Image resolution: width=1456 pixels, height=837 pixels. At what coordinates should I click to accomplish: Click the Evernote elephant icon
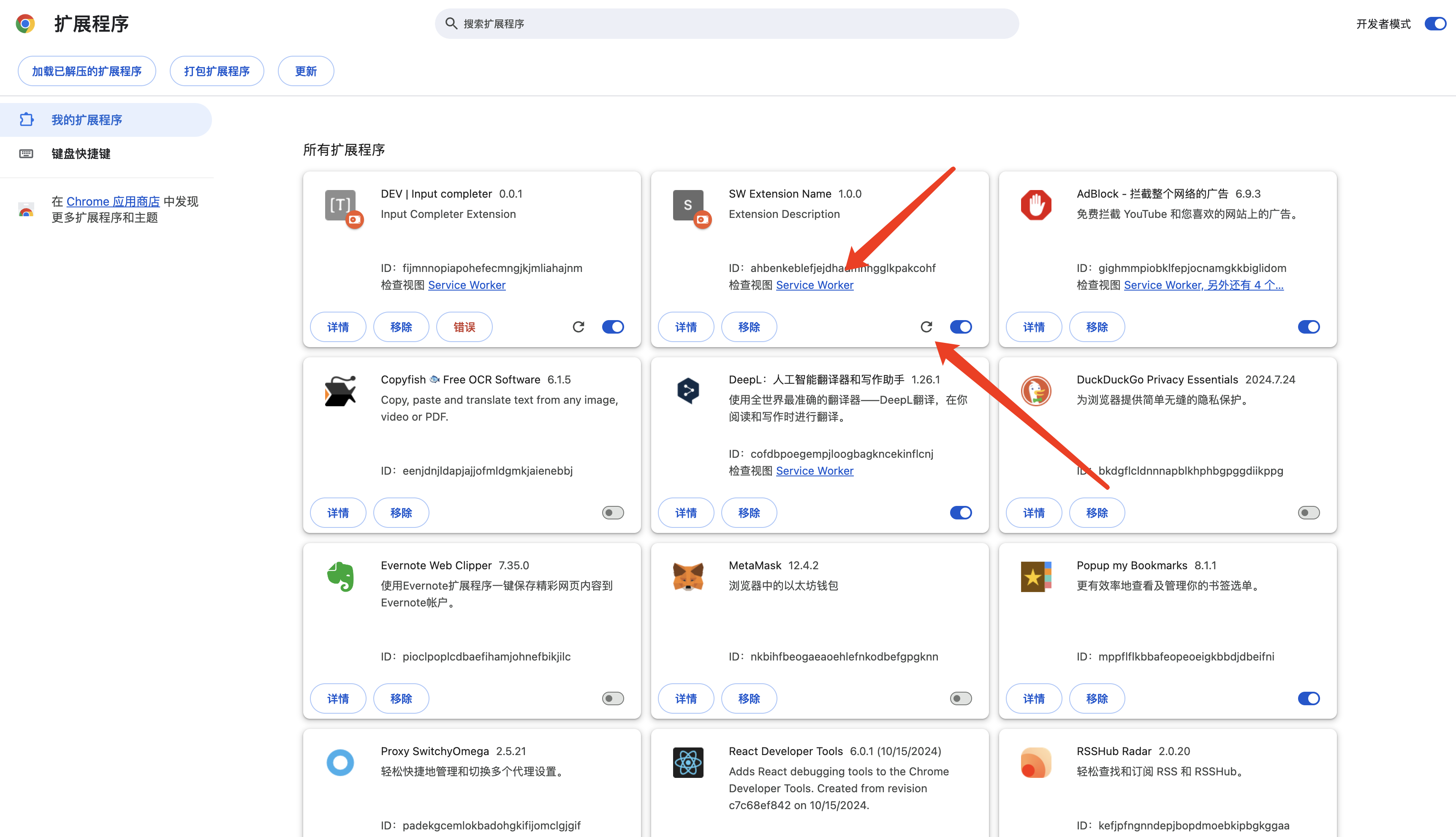click(x=340, y=576)
